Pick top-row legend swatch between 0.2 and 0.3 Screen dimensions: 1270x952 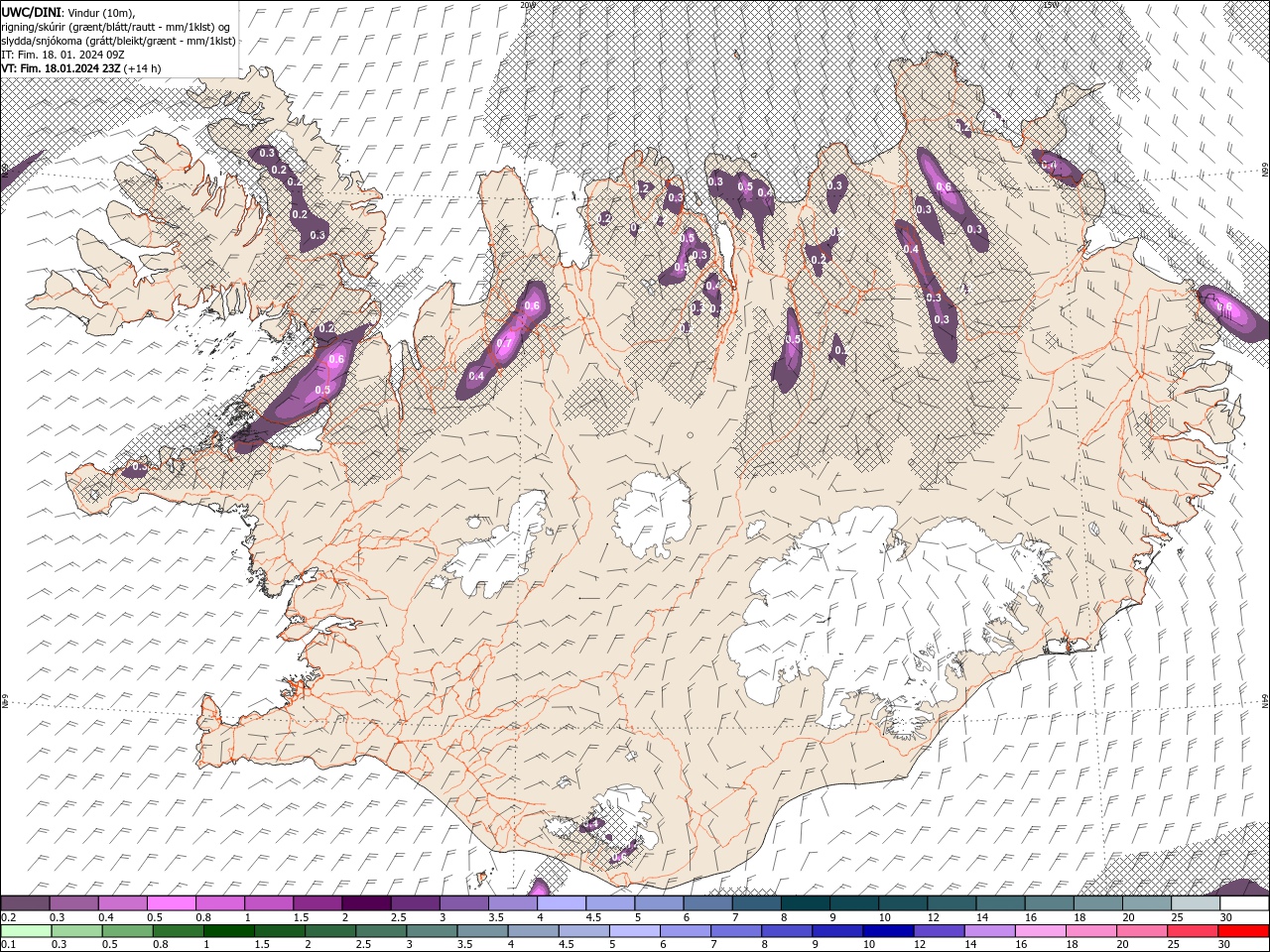click(25, 903)
